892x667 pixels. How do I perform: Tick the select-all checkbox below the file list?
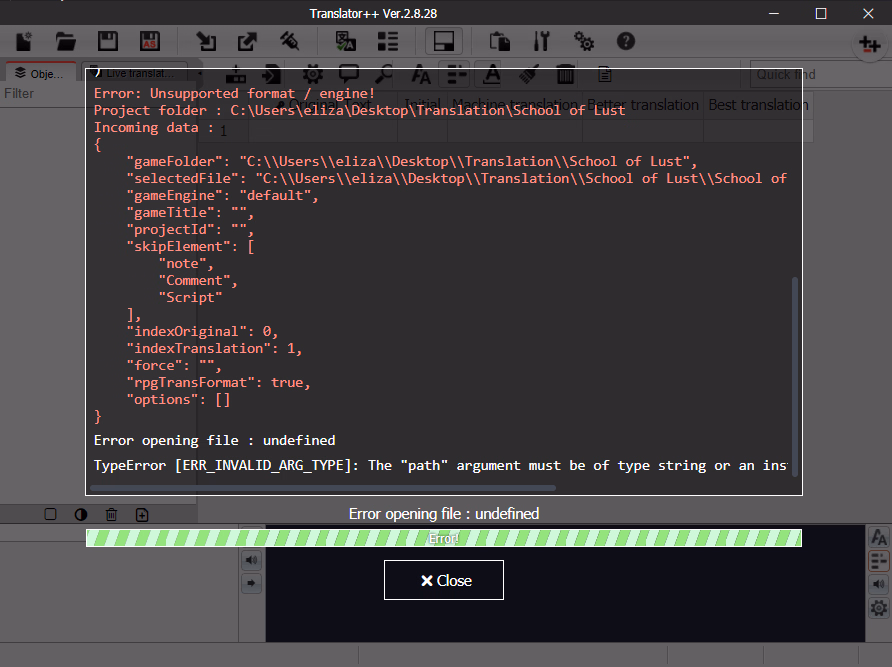(x=50, y=514)
